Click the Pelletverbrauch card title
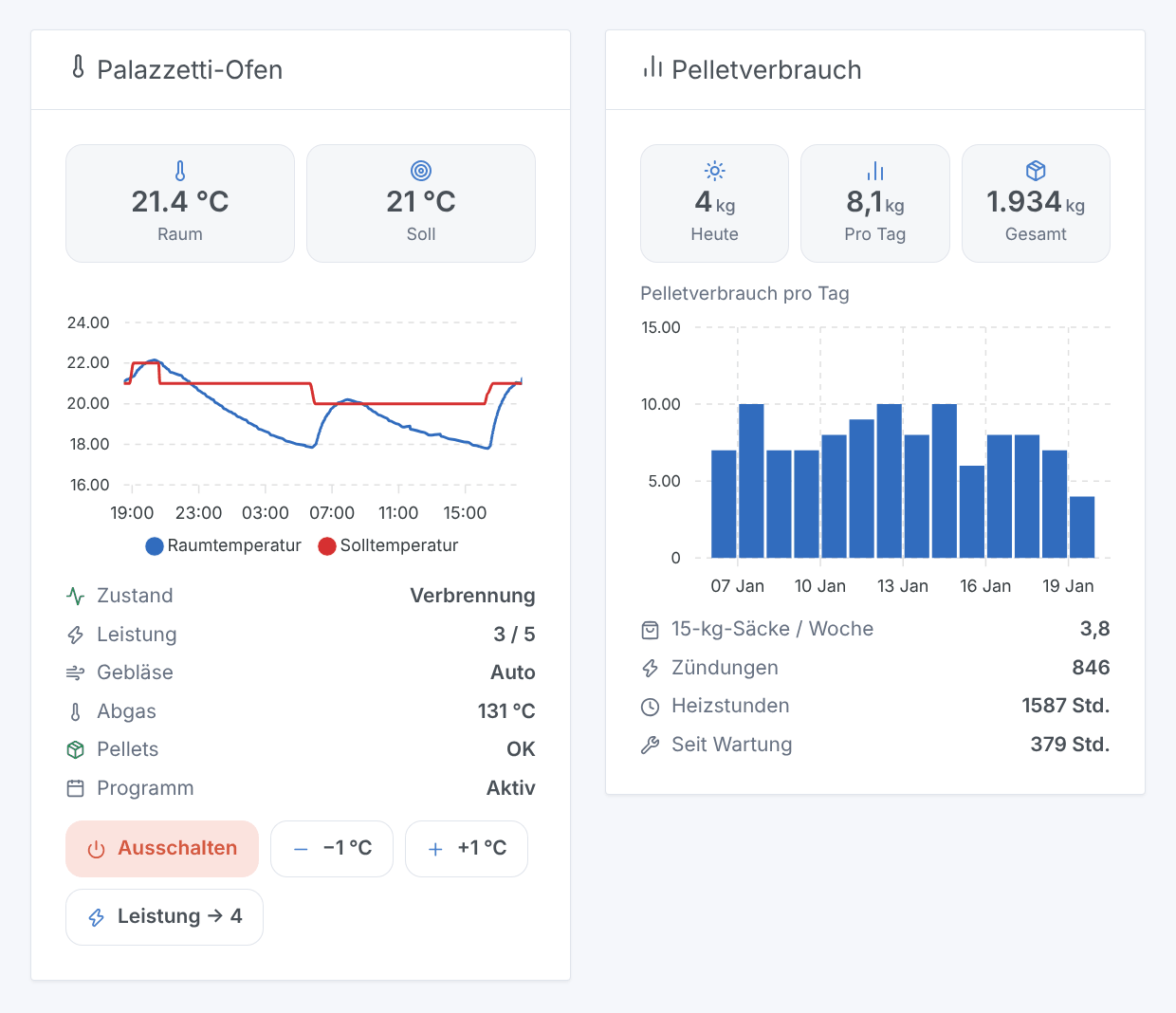Screen dimensions: 1176x1013 pyautogui.click(x=766, y=70)
